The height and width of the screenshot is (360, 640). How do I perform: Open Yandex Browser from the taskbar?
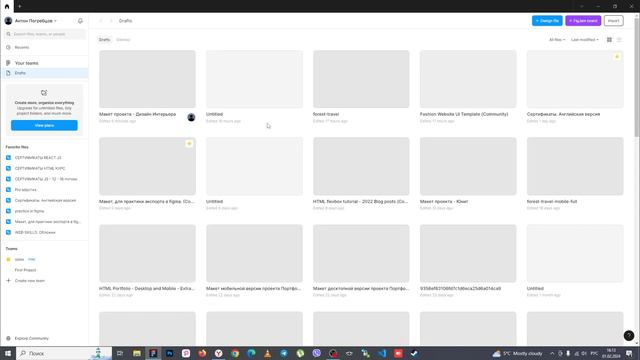click(218, 353)
